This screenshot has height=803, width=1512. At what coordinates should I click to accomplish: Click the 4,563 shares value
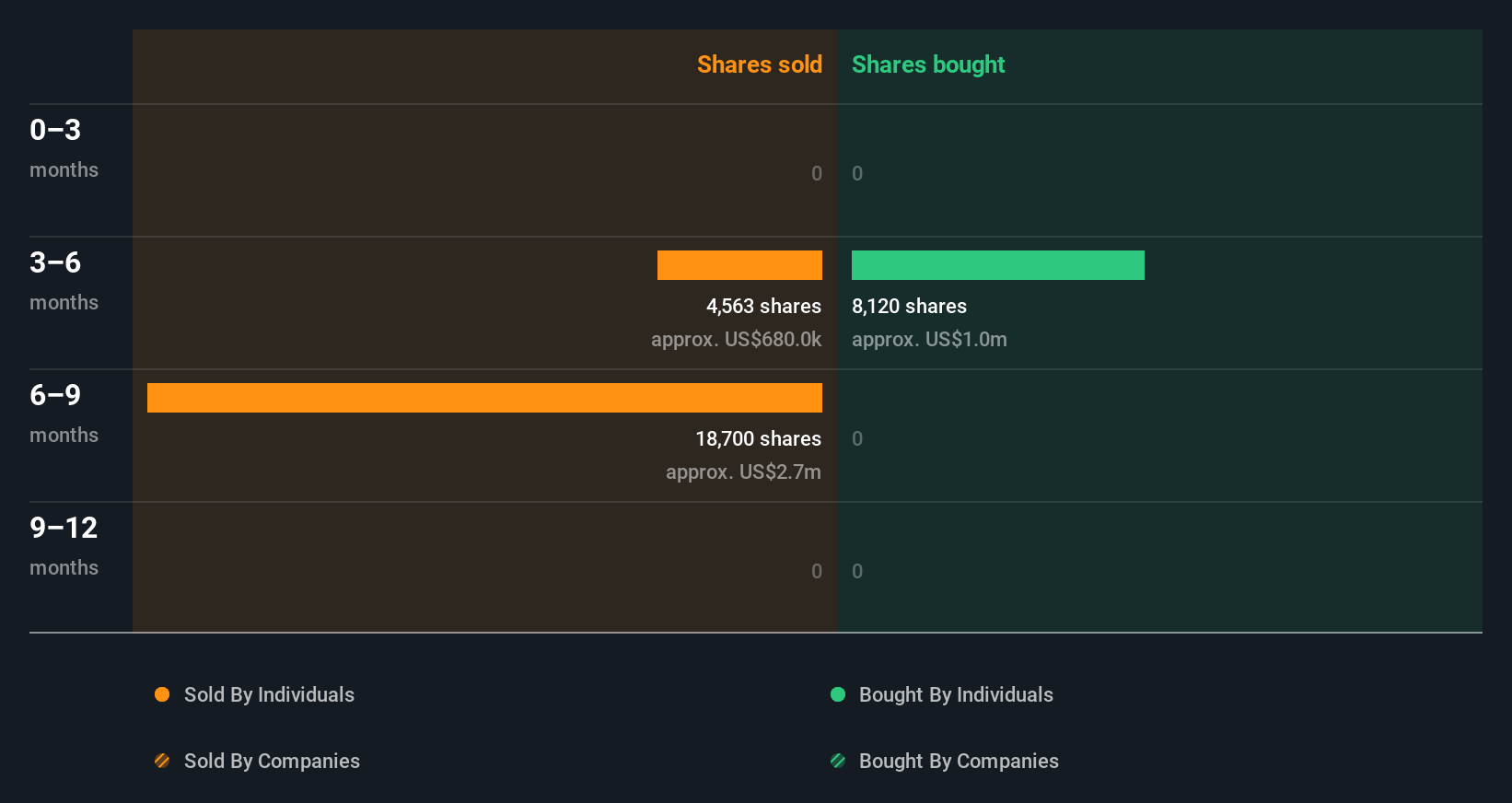tap(763, 306)
